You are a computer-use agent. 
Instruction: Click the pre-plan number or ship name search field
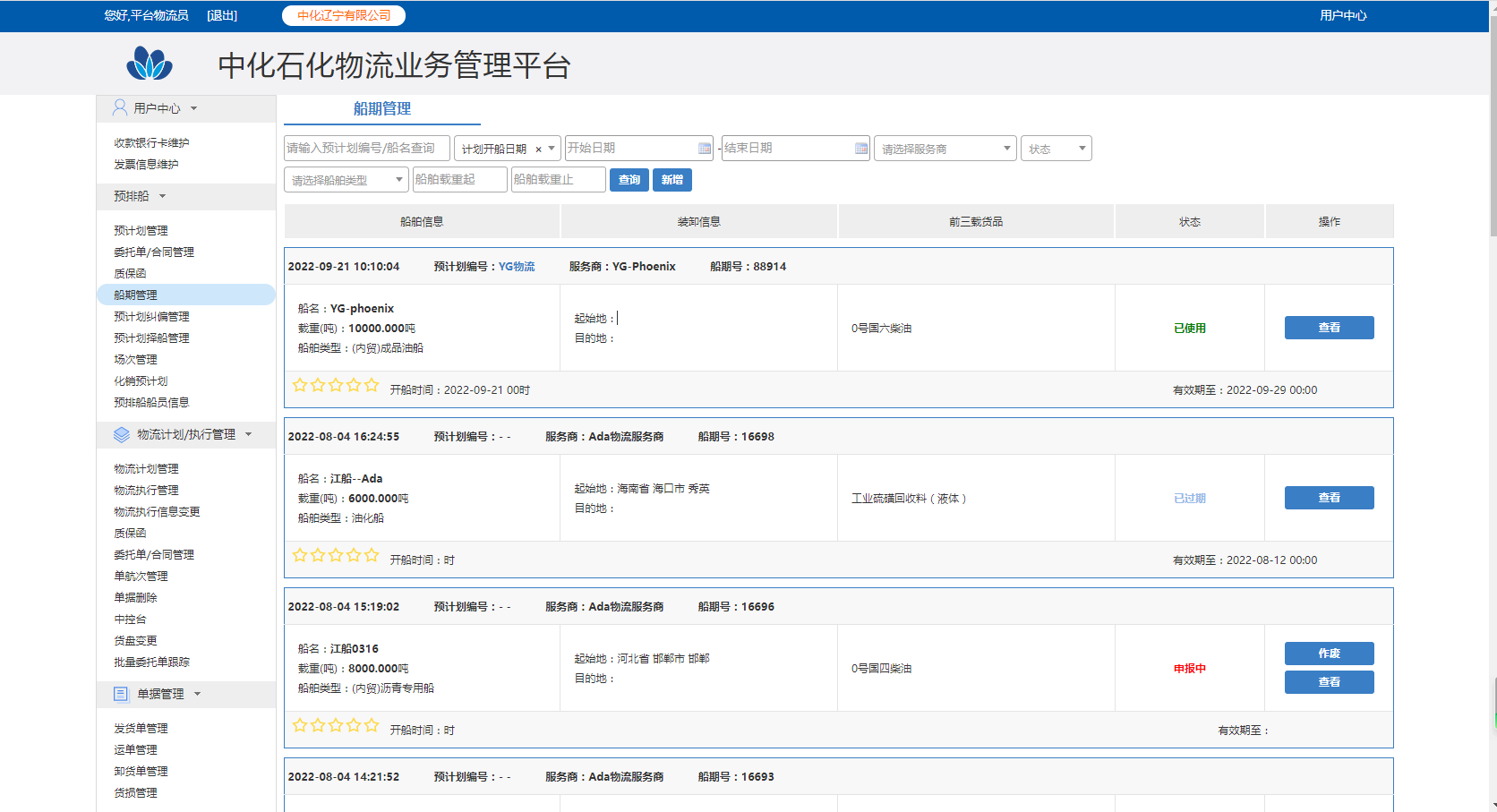[367, 149]
